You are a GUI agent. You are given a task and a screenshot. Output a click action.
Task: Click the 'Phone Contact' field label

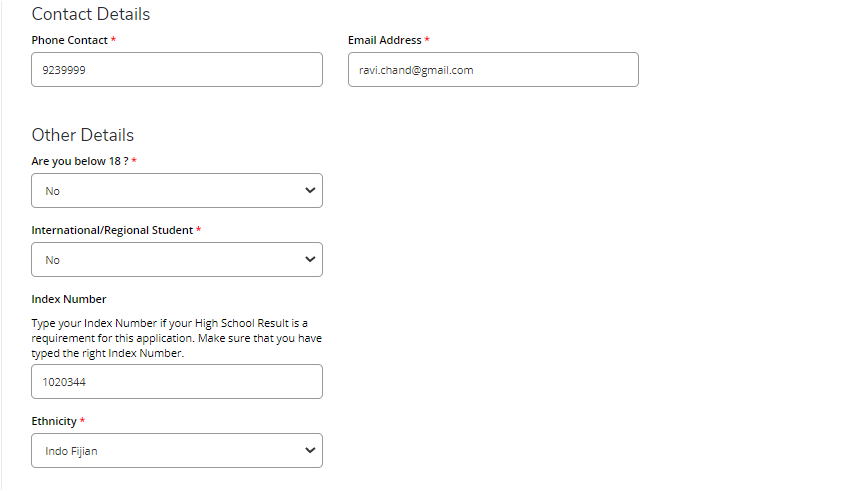tap(70, 40)
